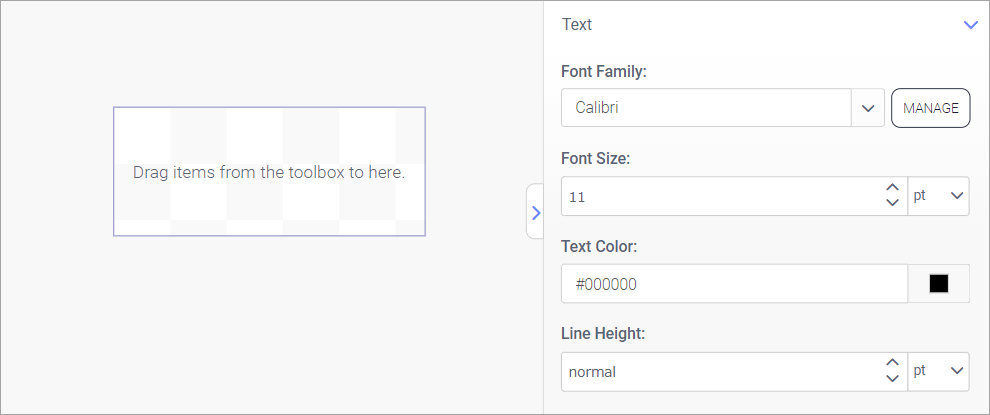Collapse the Text section chevron
Viewport: 990px width, 415px height.
pyautogui.click(x=970, y=25)
